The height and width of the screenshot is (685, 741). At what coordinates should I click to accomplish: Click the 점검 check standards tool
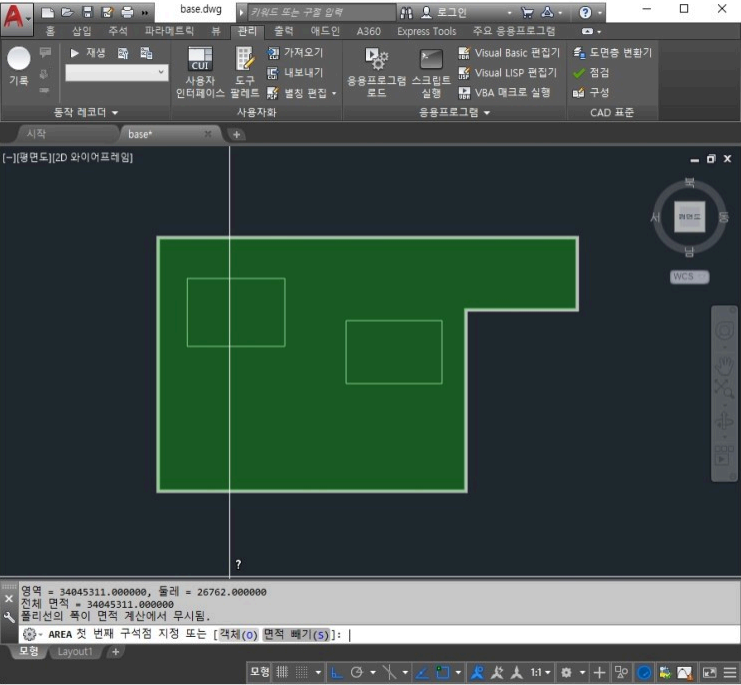(591, 73)
